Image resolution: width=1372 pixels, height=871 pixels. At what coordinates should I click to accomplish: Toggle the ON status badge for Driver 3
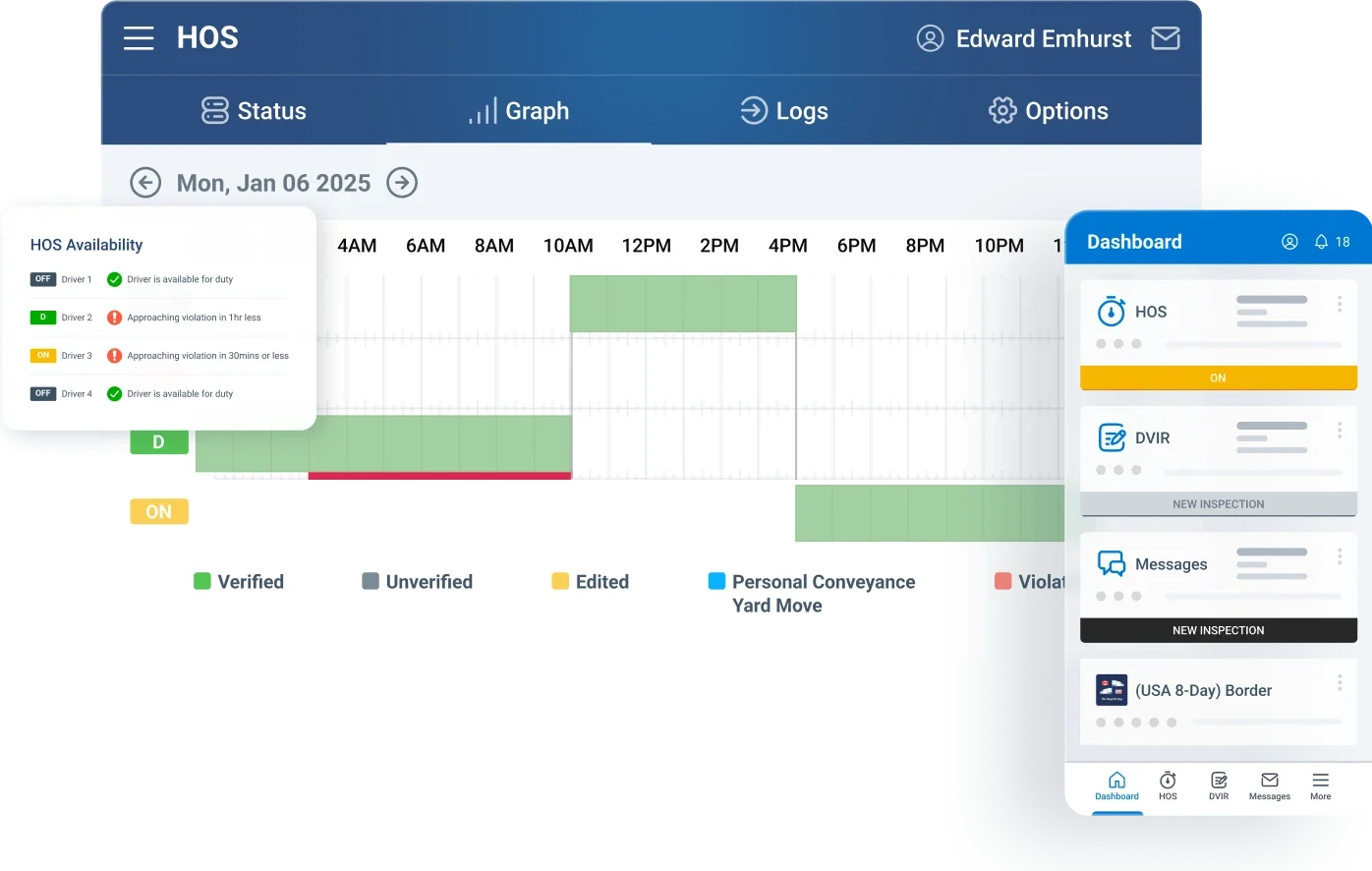[x=42, y=355]
